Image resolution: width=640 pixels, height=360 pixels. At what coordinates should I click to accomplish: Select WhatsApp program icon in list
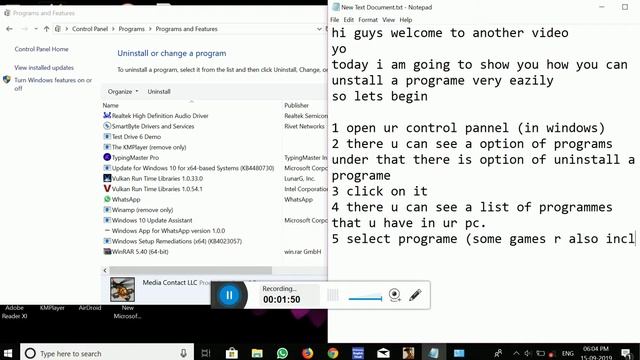(107, 199)
